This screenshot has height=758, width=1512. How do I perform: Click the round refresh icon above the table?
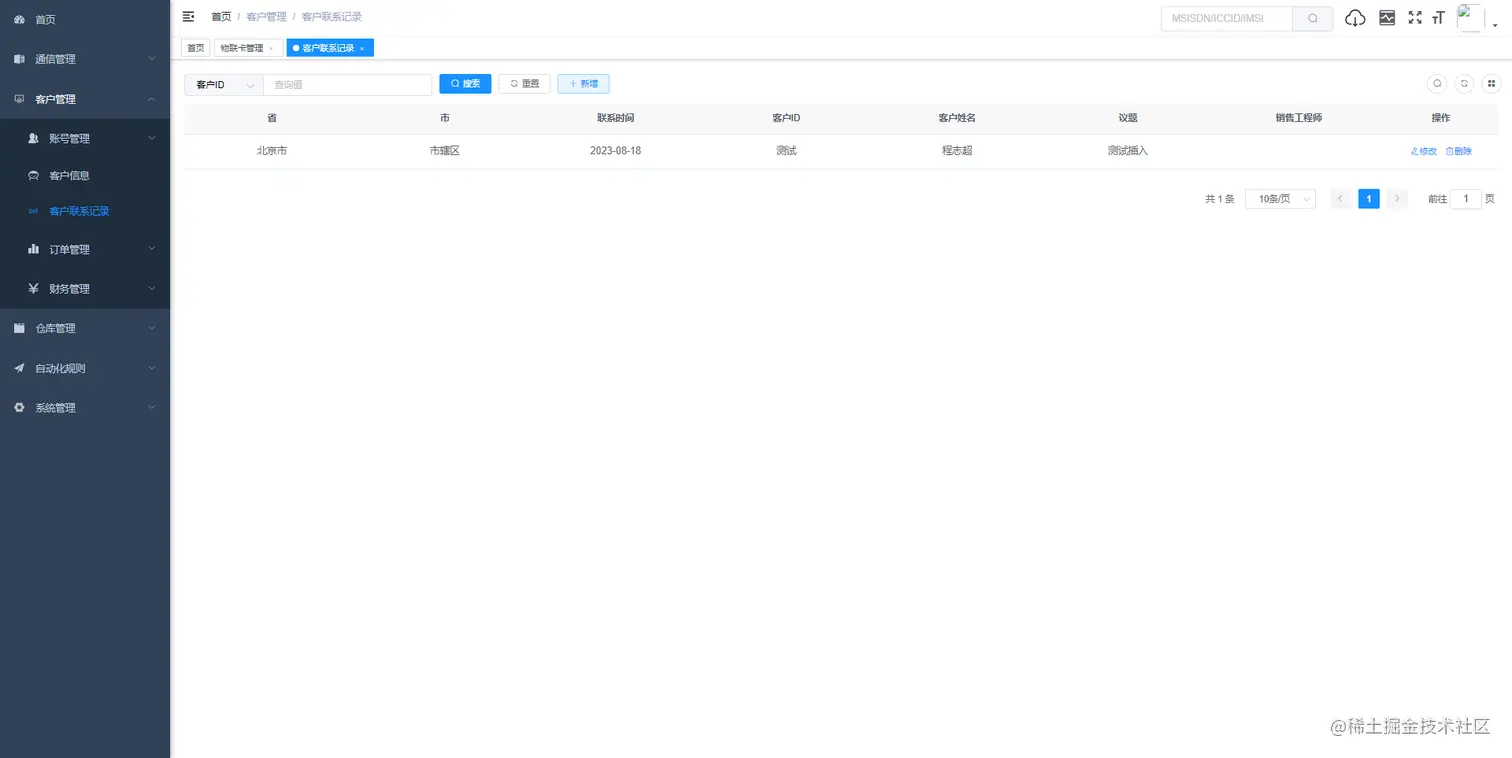pos(1464,84)
